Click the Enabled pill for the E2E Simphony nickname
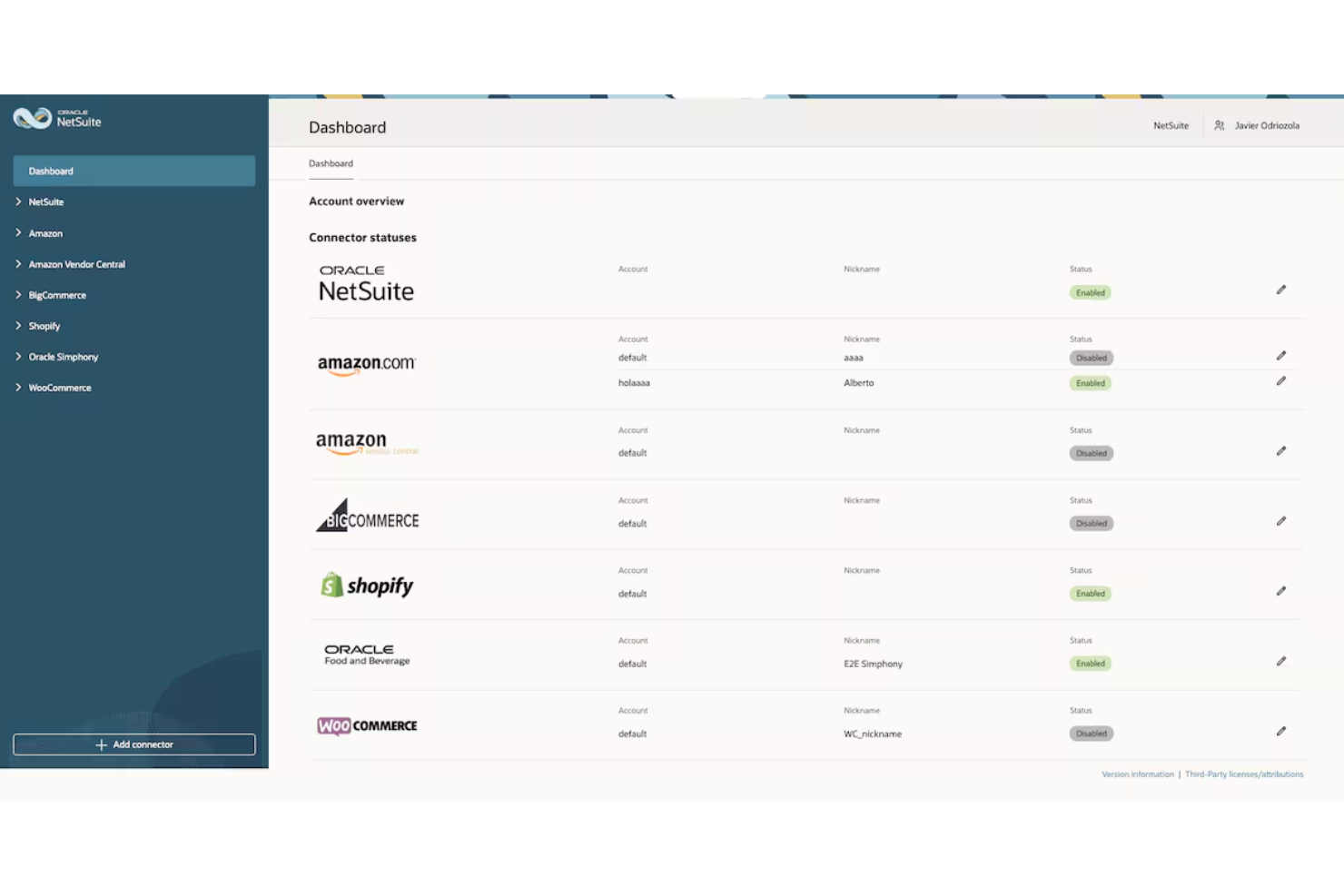 (x=1090, y=663)
